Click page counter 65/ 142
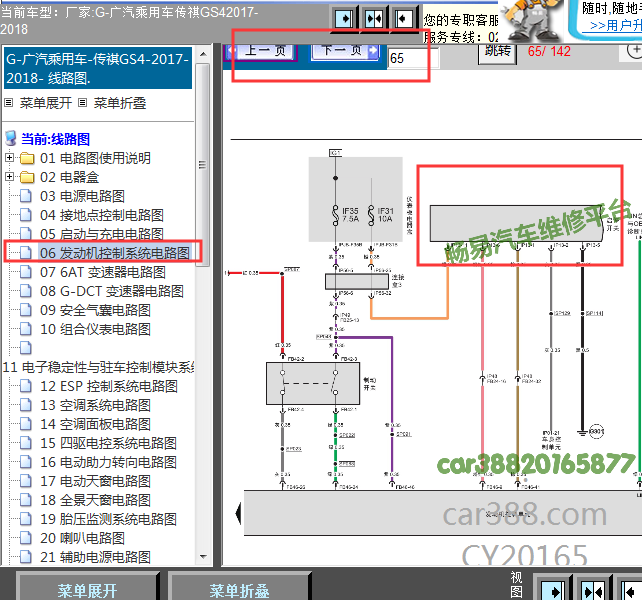 549,51
